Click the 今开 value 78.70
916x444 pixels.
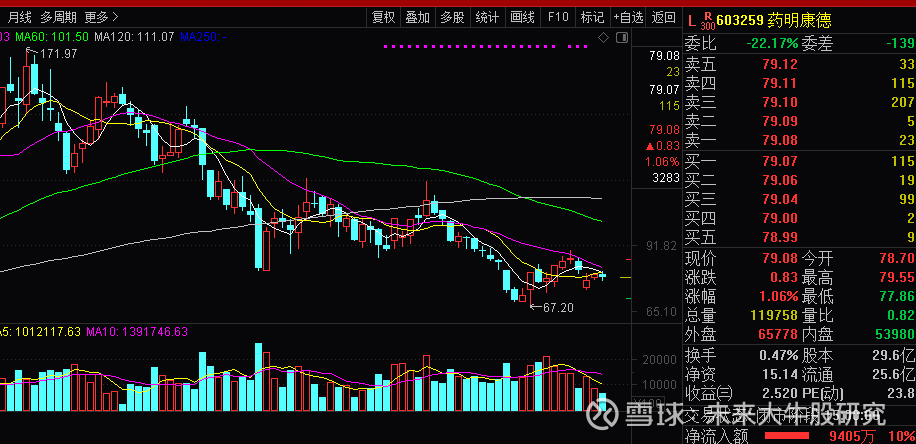pyautogui.click(x=897, y=258)
